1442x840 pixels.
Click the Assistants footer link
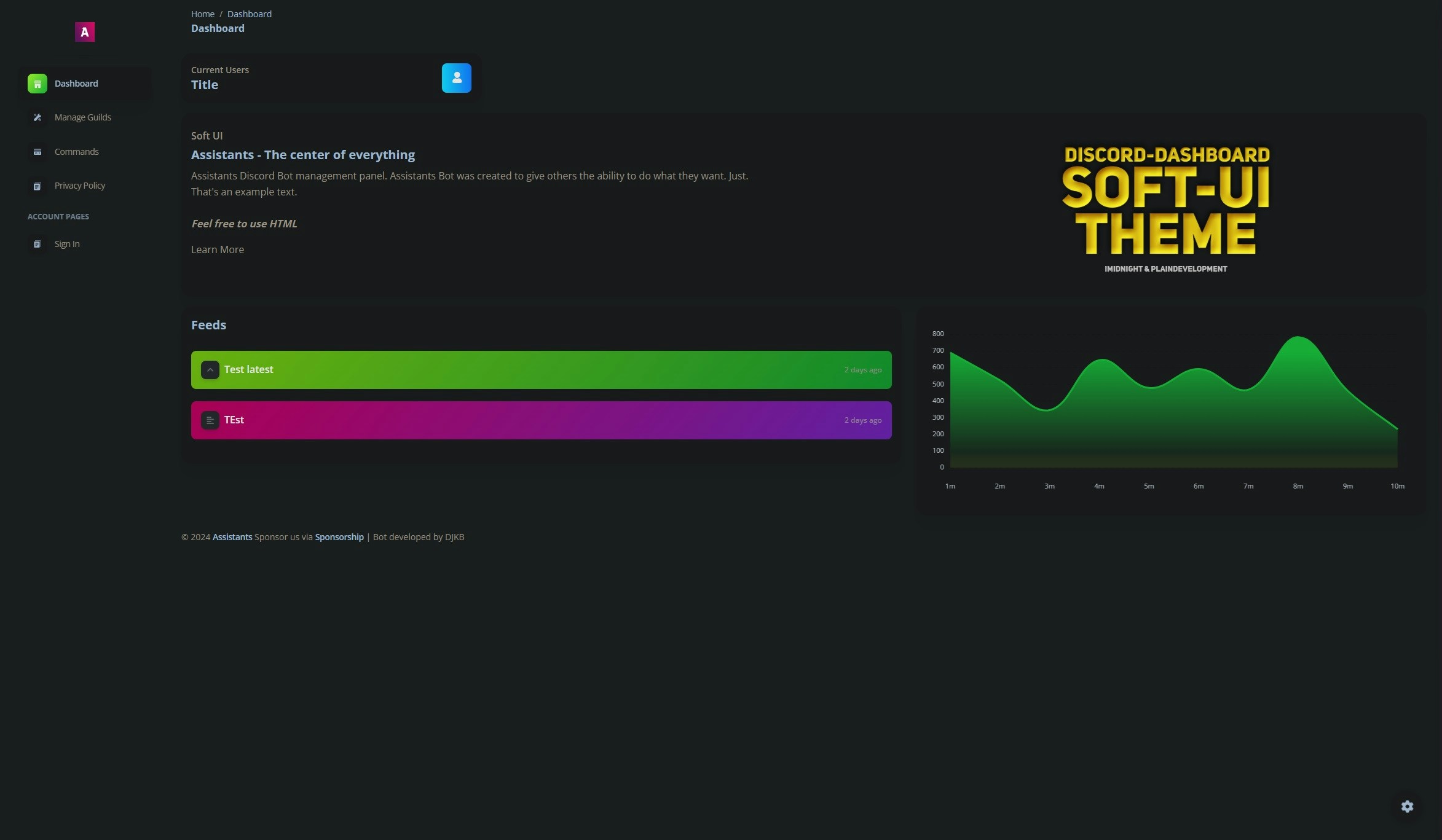232,537
